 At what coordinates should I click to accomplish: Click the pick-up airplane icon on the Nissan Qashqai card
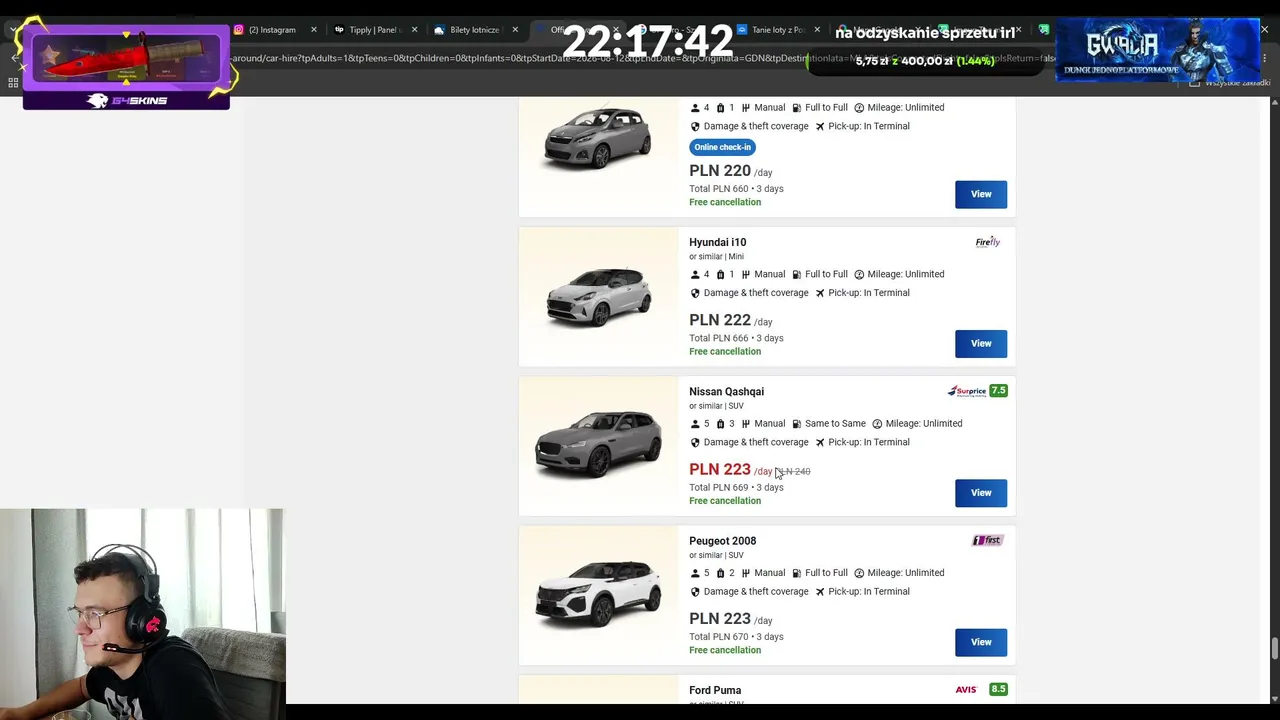coord(820,442)
